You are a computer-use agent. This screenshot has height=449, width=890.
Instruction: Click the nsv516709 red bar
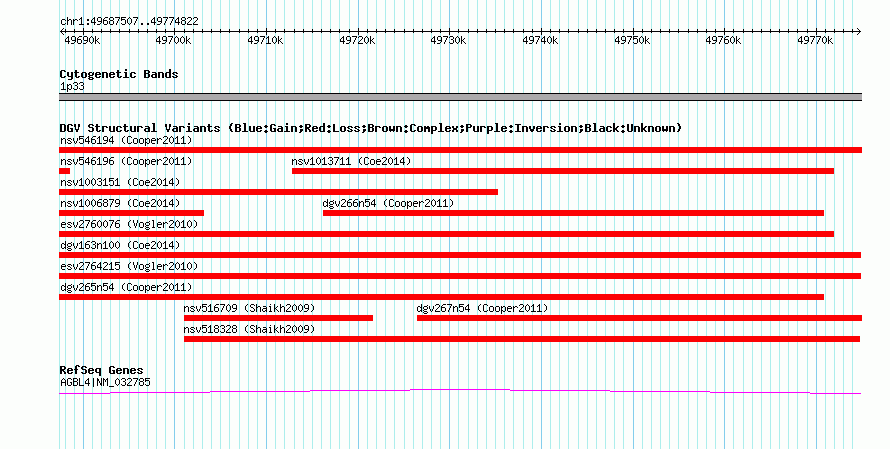tap(279, 318)
